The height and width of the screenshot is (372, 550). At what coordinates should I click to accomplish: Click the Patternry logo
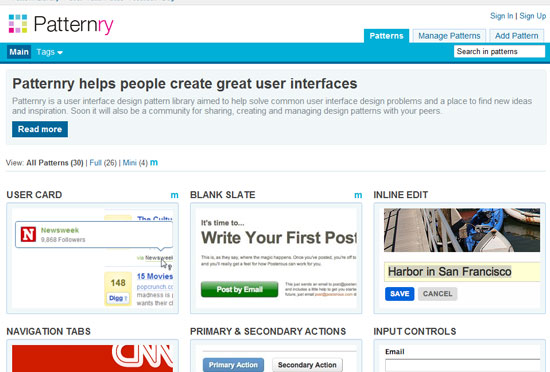[x=61, y=24]
